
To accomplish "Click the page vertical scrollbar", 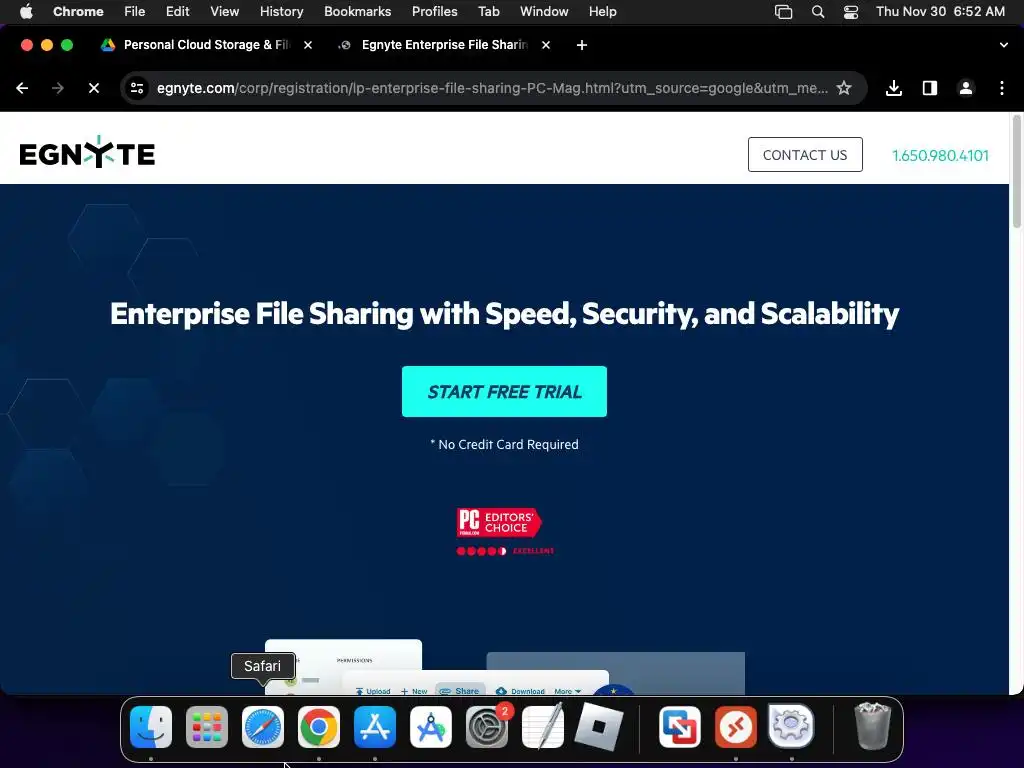I will [1016, 172].
